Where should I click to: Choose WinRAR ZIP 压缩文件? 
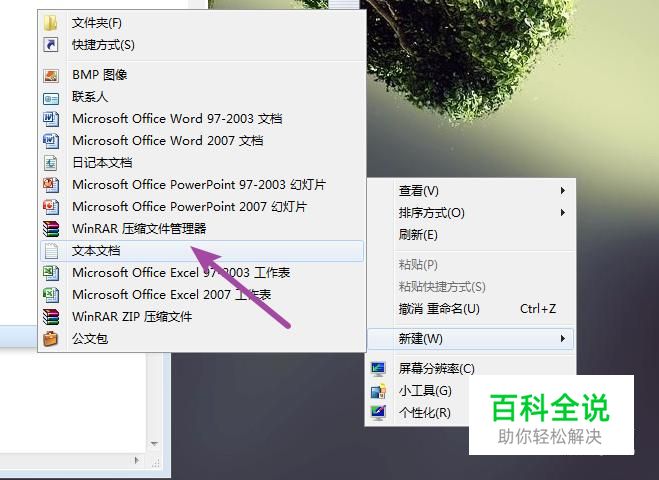(202, 316)
